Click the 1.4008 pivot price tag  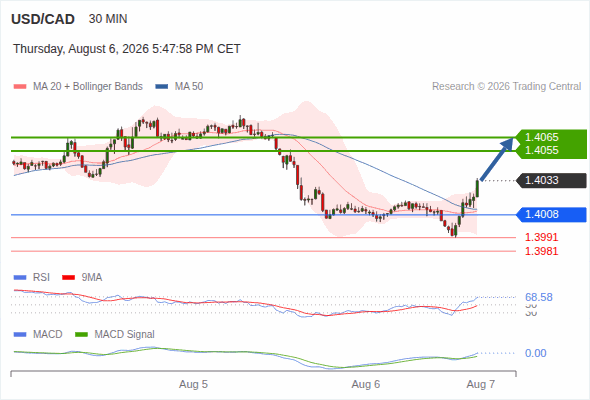pyautogui.click(x=551, y=214)
